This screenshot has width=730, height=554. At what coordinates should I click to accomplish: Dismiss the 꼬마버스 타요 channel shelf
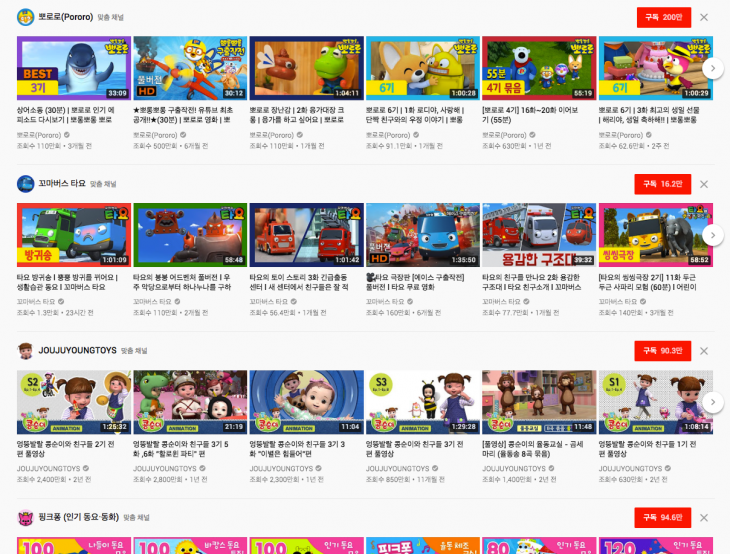click(704, 184)
